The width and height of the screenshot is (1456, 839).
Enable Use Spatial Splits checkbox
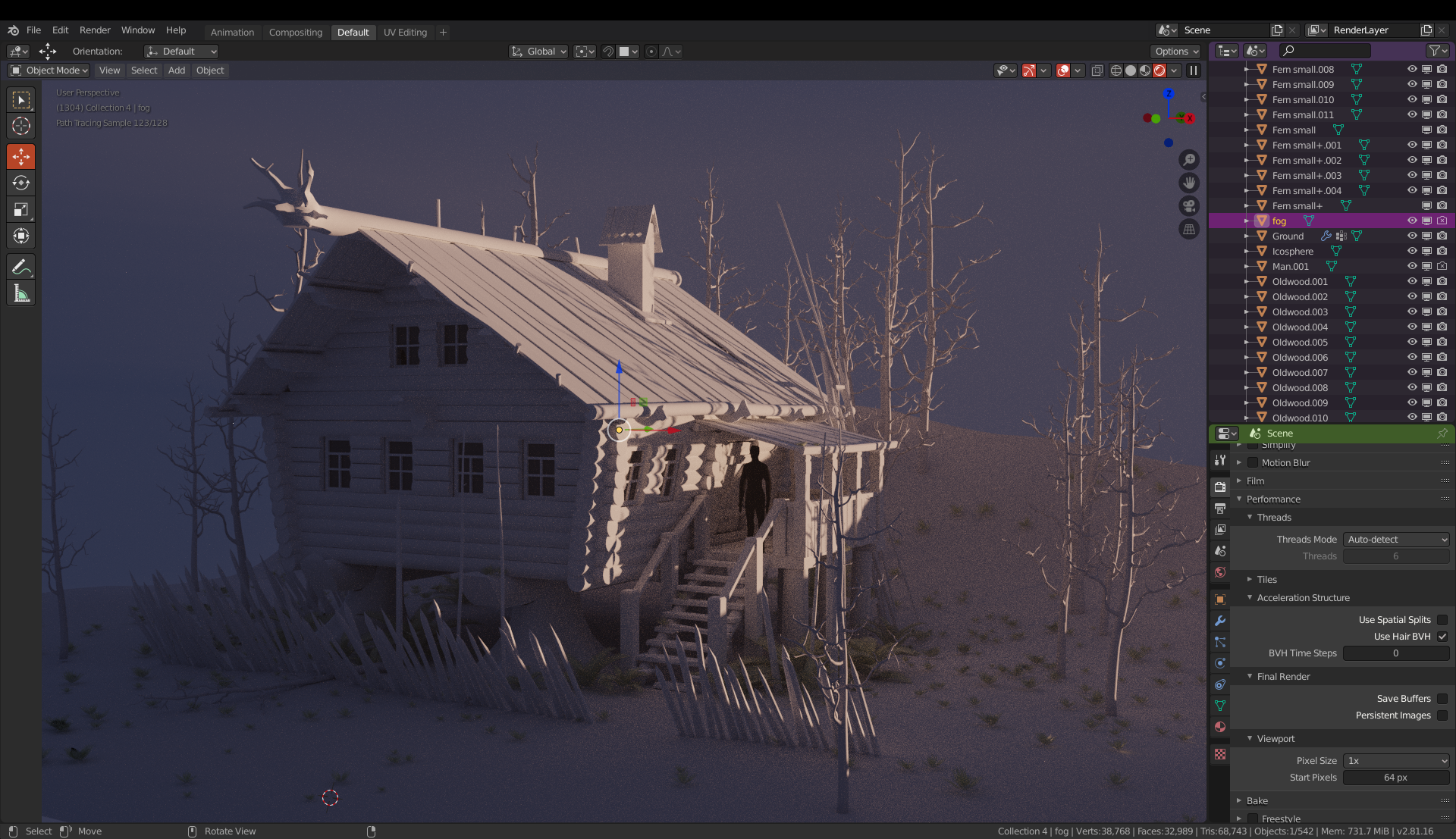tap(1442, 620)
